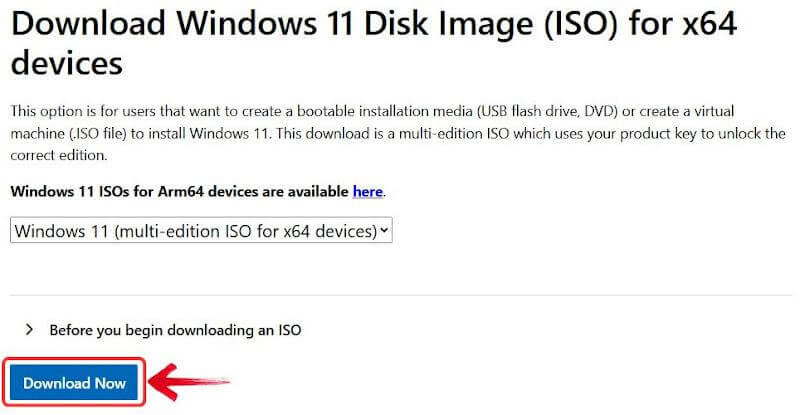Click the Download Now button
The width and height of the screenshot is (800, 415).
point(75,383)
